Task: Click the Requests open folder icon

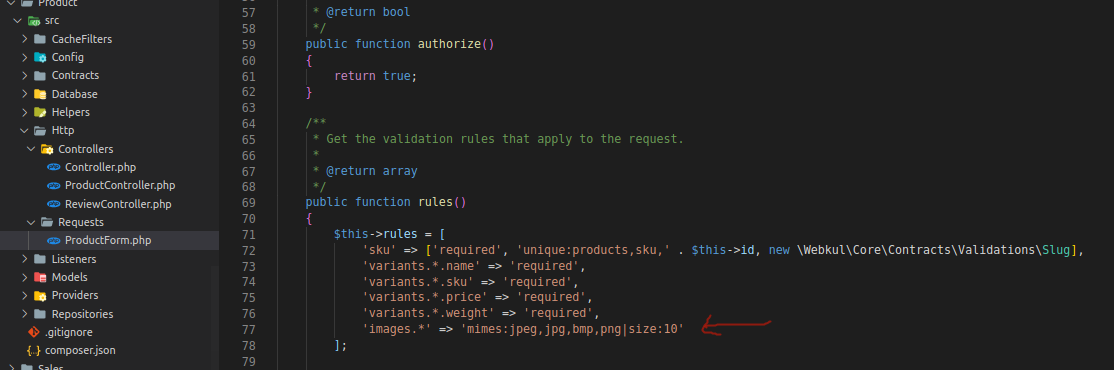Action: coord(47,222)
